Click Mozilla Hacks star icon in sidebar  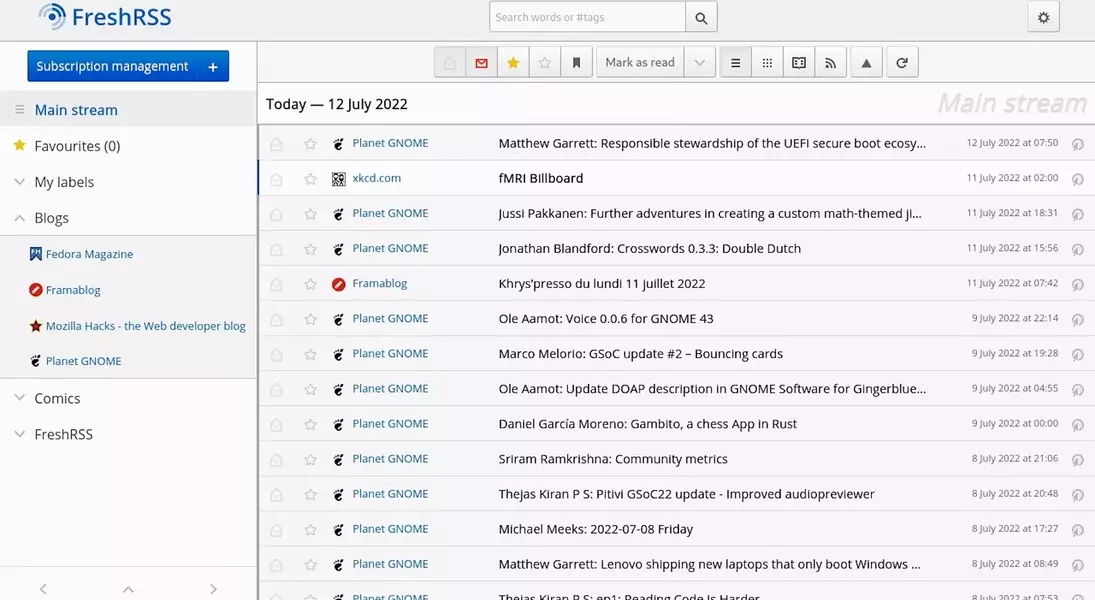click(x=36, y=325)
